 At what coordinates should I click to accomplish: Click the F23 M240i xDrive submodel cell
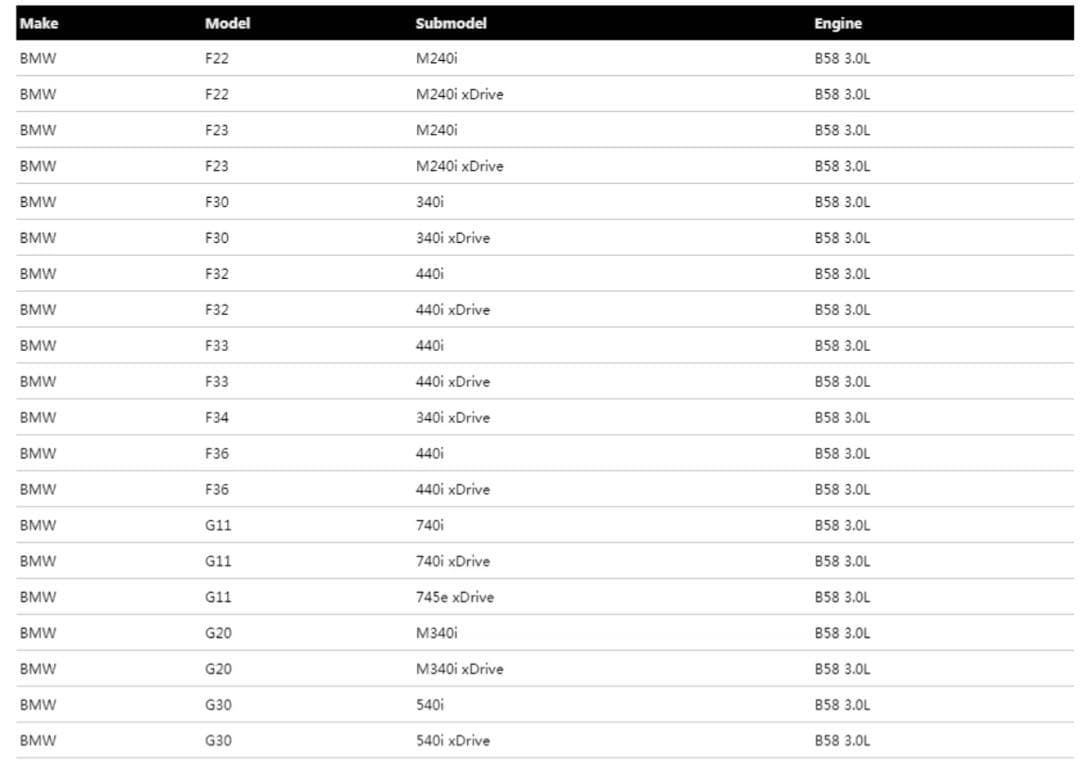(x=459, y=166)
